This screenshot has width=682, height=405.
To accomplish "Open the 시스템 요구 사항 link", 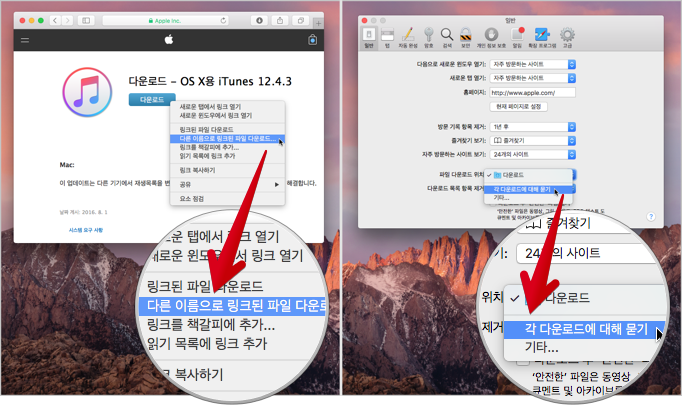I will [x=86, y=230].
